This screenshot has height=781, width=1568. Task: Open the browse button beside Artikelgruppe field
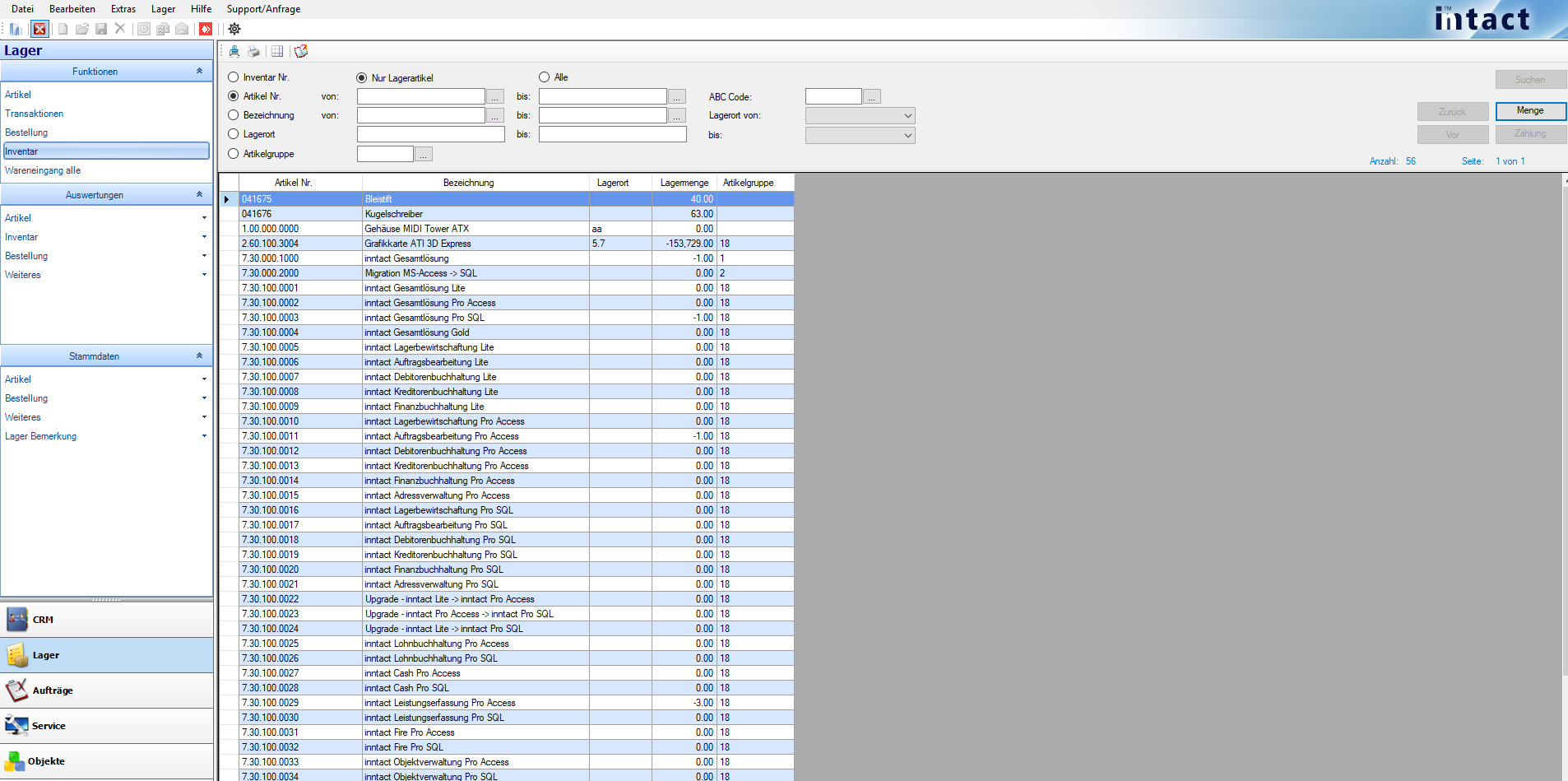click(x=423, y=154)
